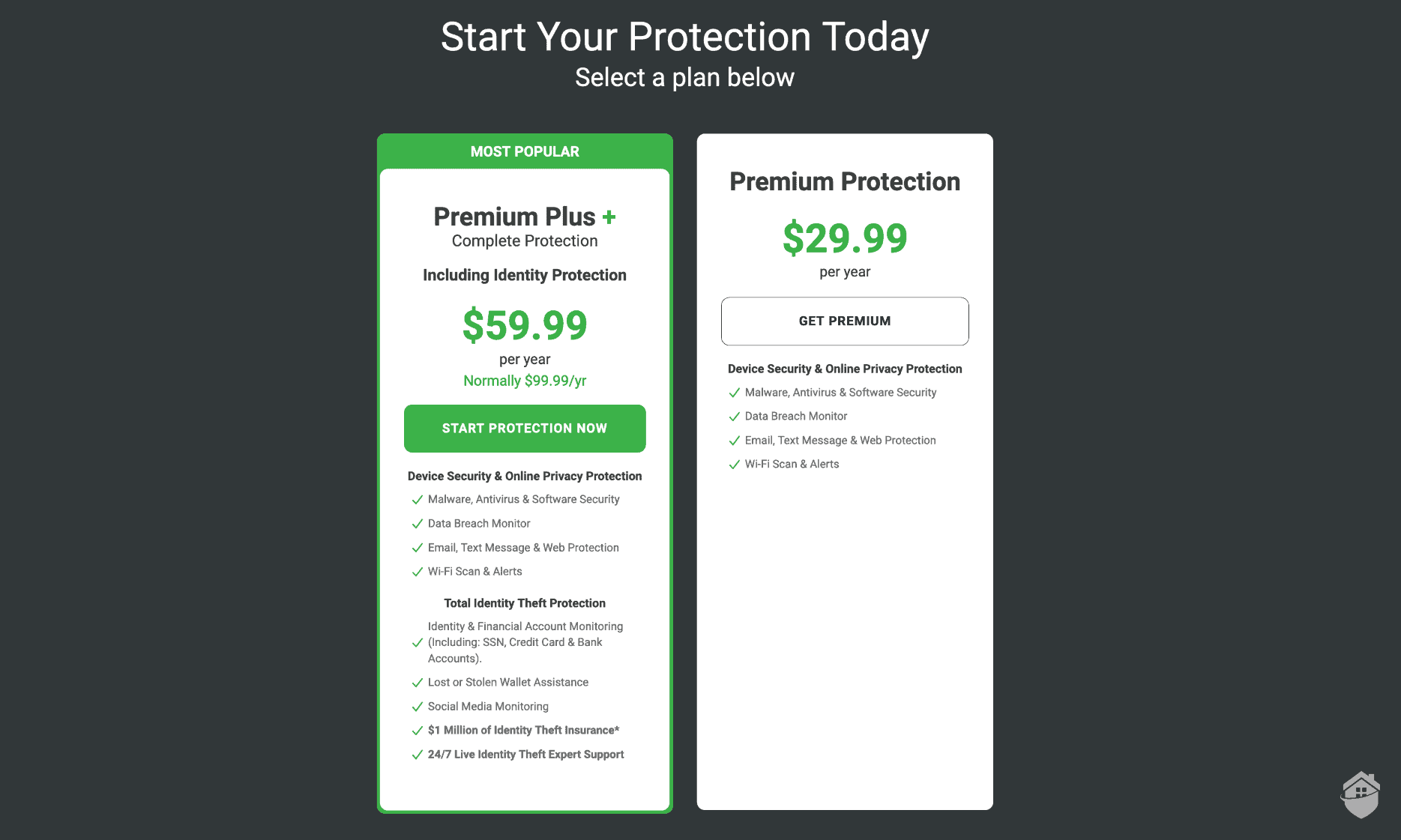
Task: Click the $59.99 price on Premium Plus
Action: [x=525, y=325]
